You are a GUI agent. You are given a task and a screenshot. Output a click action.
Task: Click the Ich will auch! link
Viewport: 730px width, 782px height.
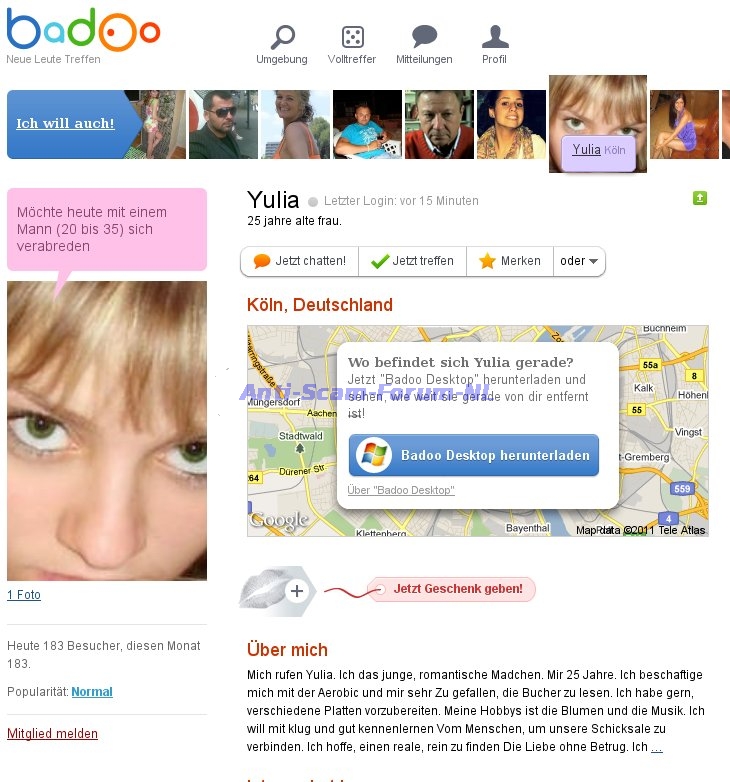pos(65,123)
